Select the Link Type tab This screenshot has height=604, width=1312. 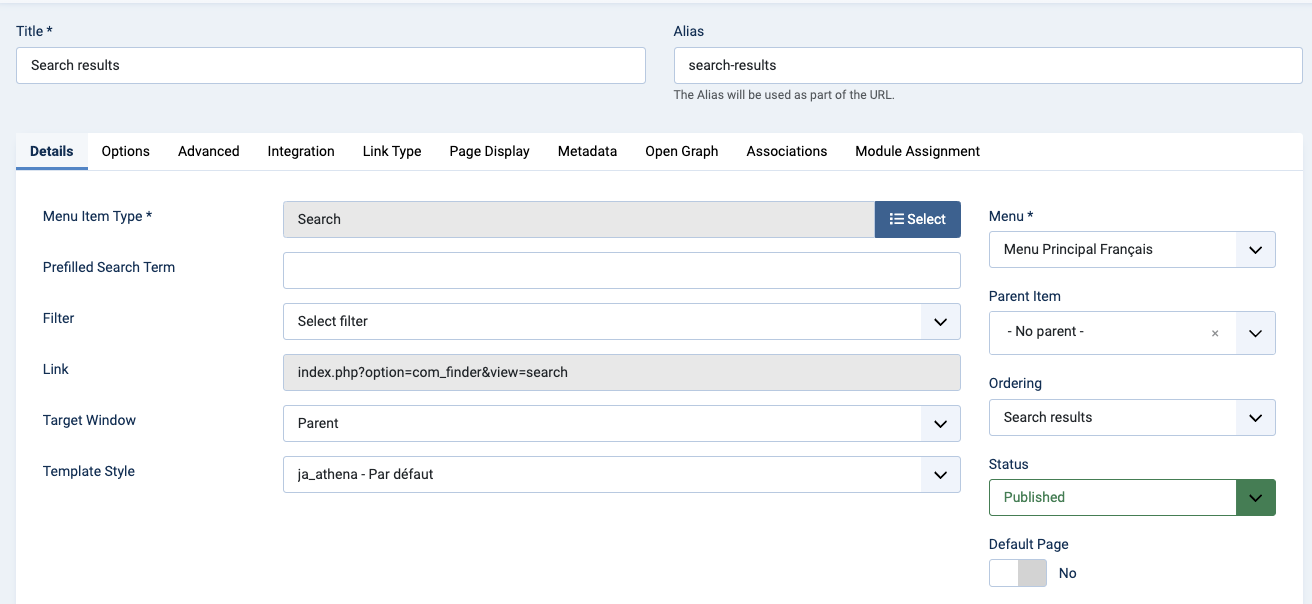pos(392,151)
